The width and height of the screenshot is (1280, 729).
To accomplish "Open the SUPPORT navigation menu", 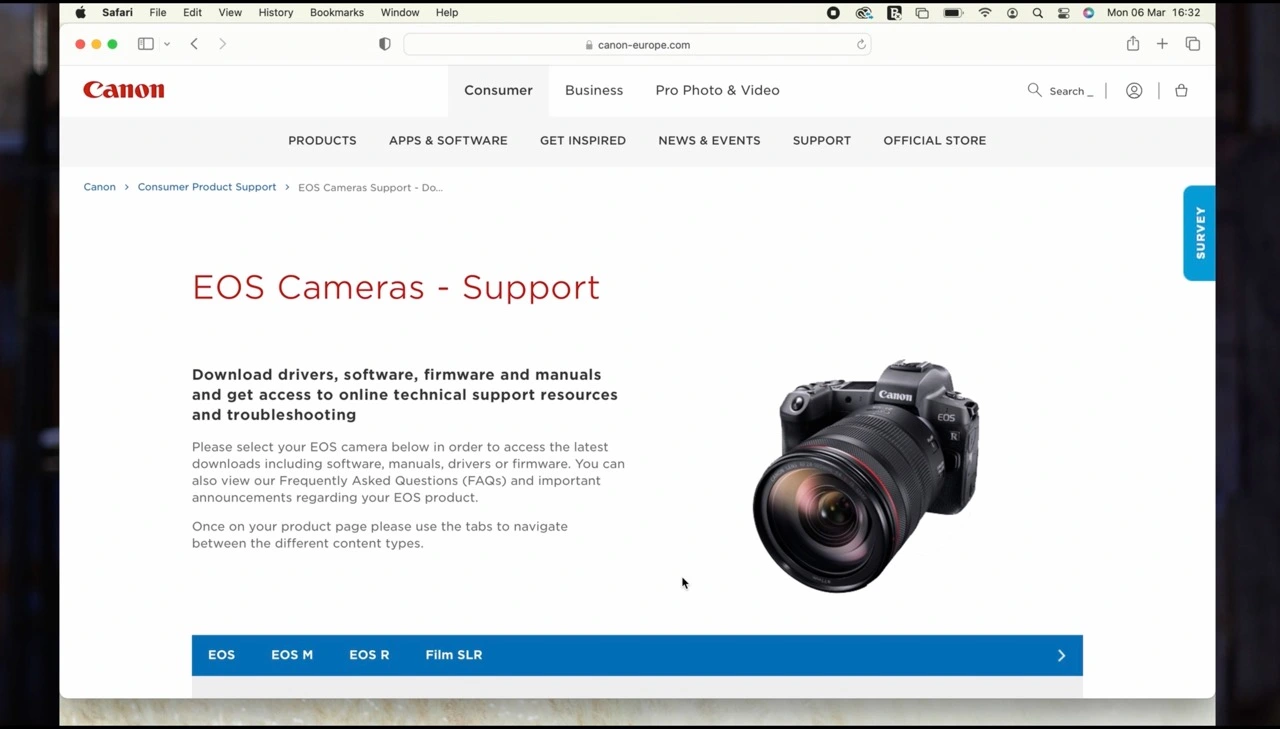I will [x=822, y=141].
